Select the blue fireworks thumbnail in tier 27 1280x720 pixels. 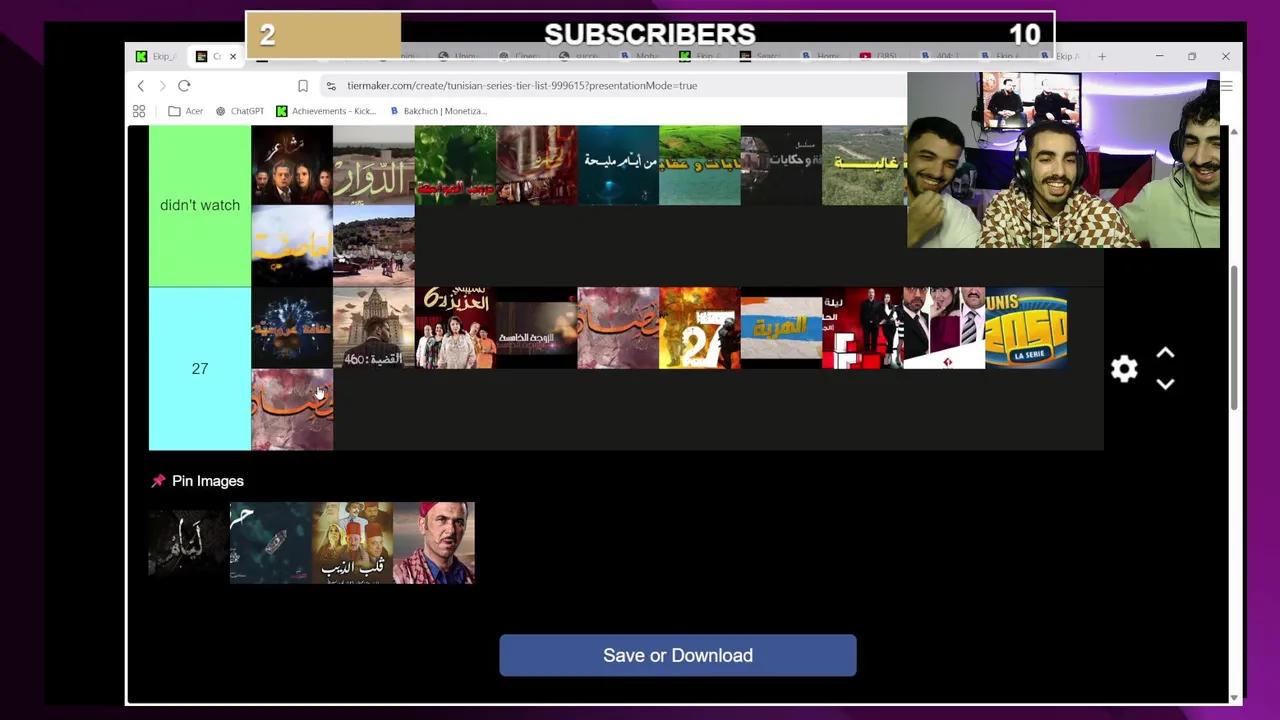pyautogui.click(x=292, y=328)
